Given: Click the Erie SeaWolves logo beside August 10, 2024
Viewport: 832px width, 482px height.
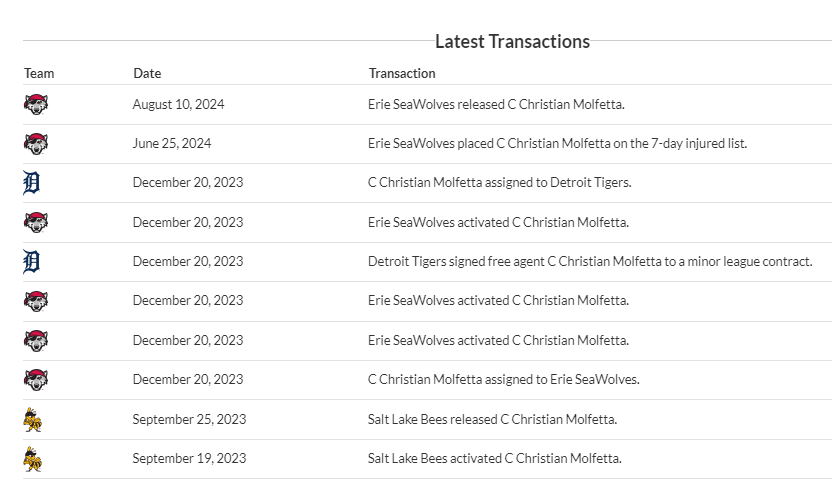Looking at the screenshot, I should (35, 104).
